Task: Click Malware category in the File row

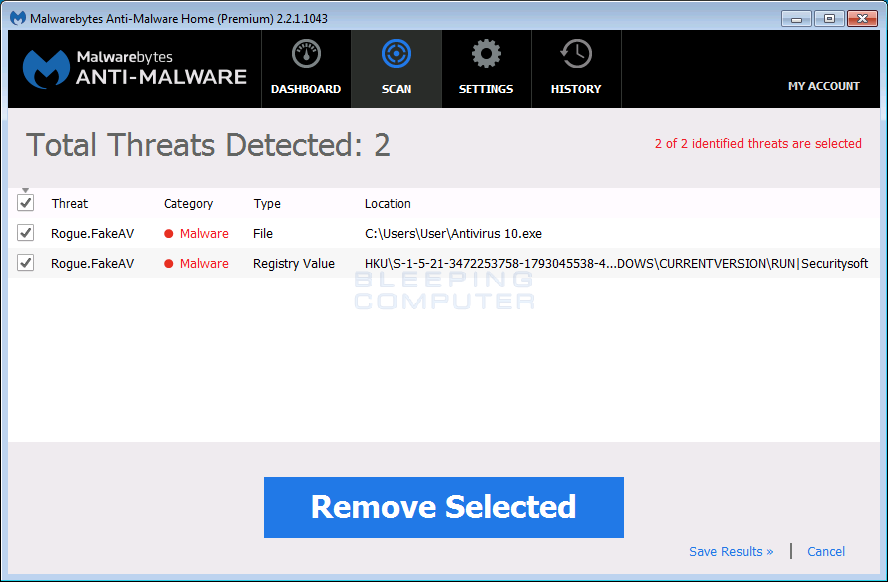Action: 197,234
